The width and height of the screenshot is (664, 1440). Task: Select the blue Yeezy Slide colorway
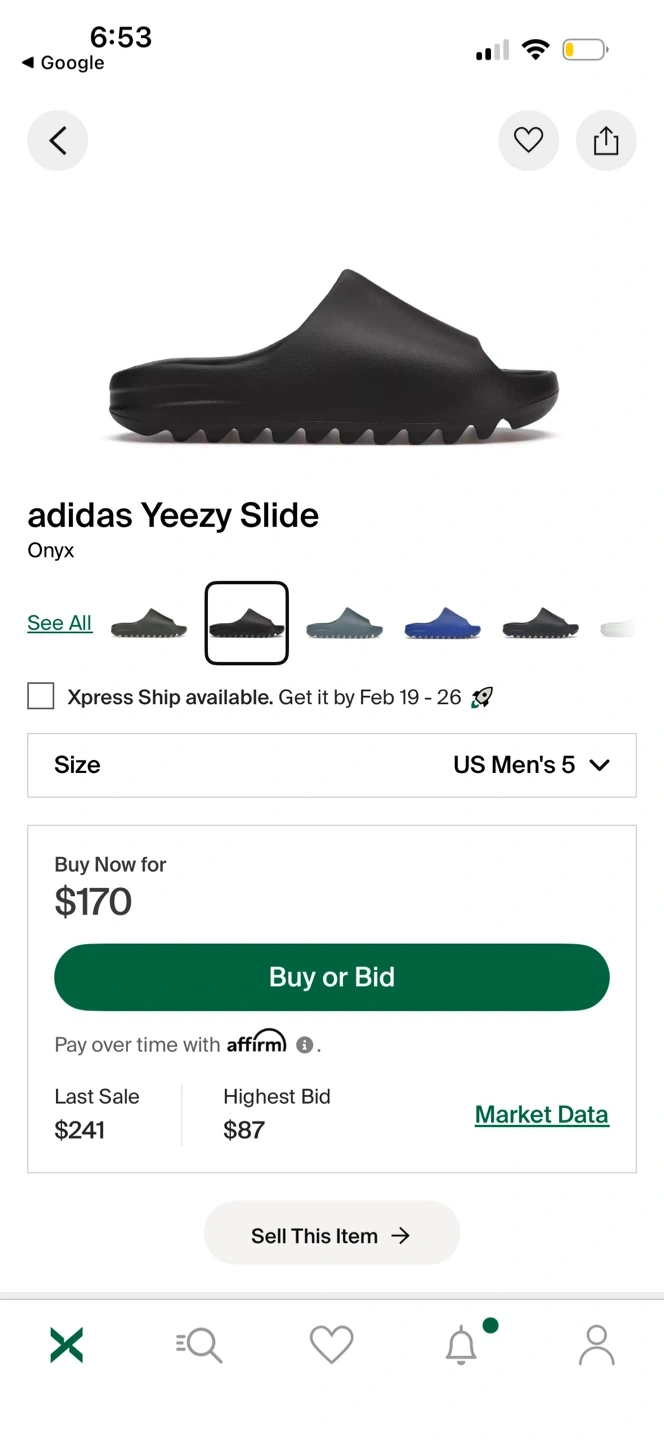(442, 623)
